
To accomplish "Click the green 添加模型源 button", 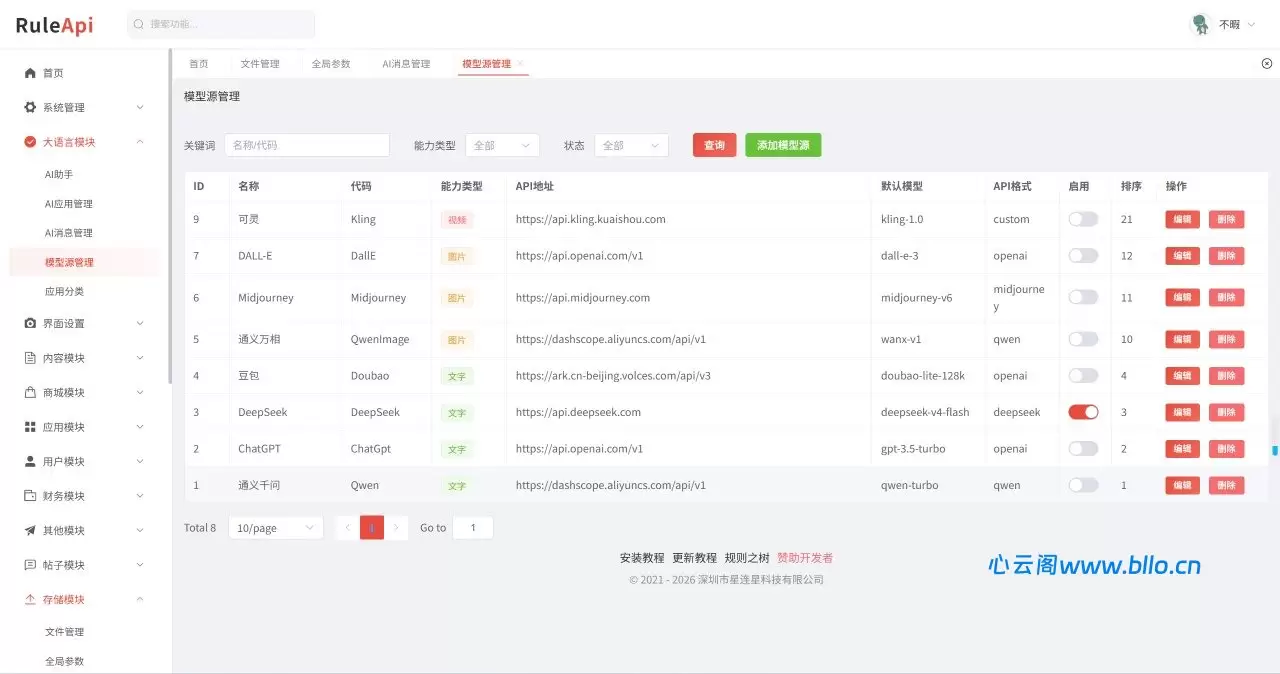I will pos(783,145).
